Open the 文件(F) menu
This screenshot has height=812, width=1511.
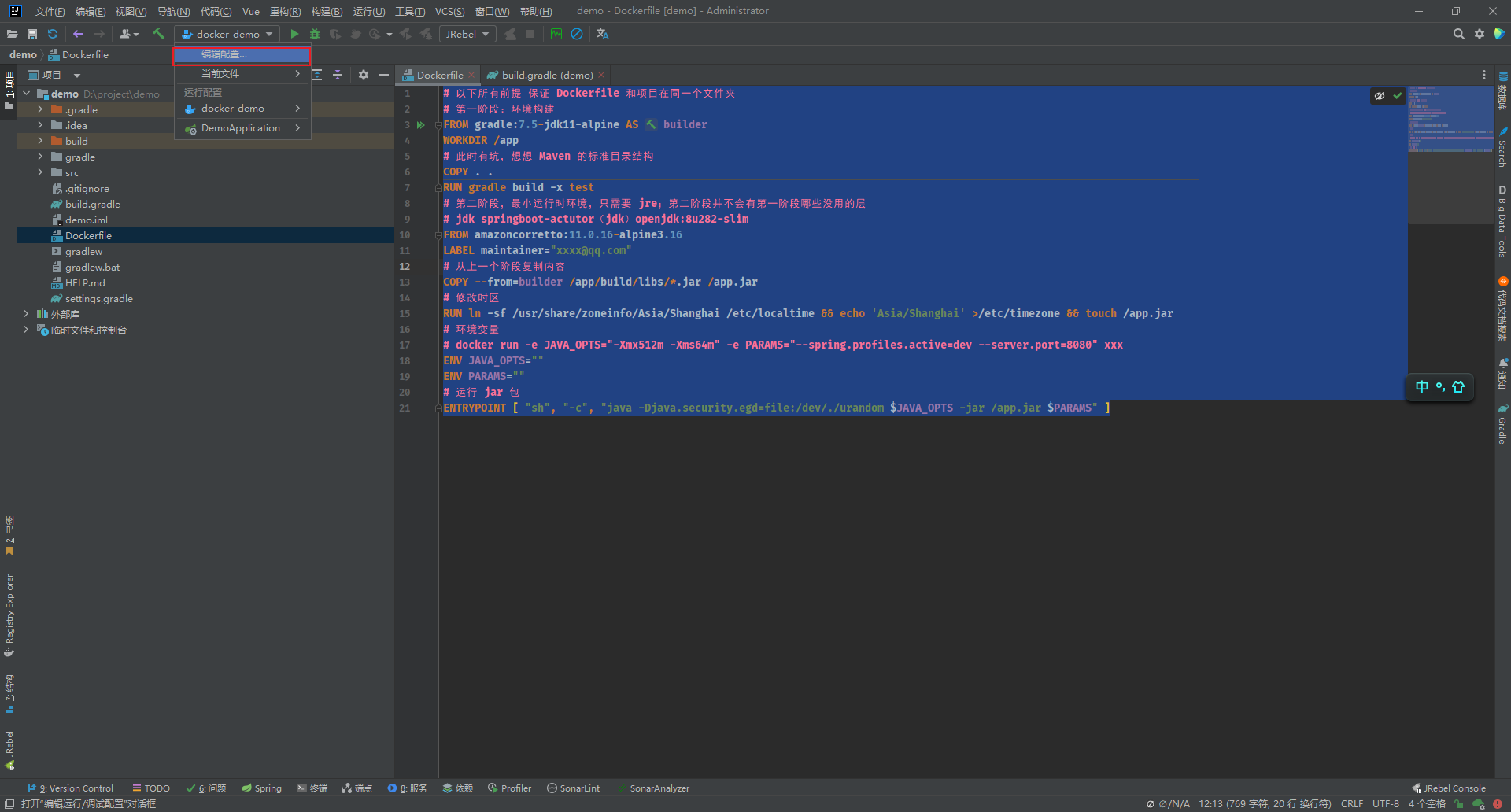click(50, 11)
